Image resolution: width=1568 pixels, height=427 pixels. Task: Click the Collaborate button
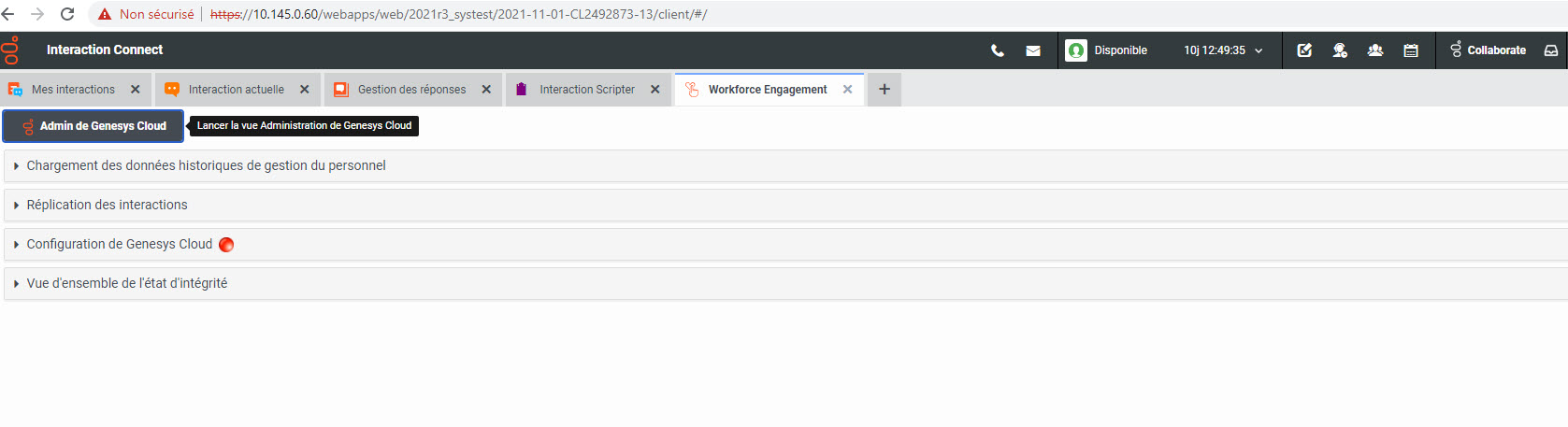pos(1488,50)
